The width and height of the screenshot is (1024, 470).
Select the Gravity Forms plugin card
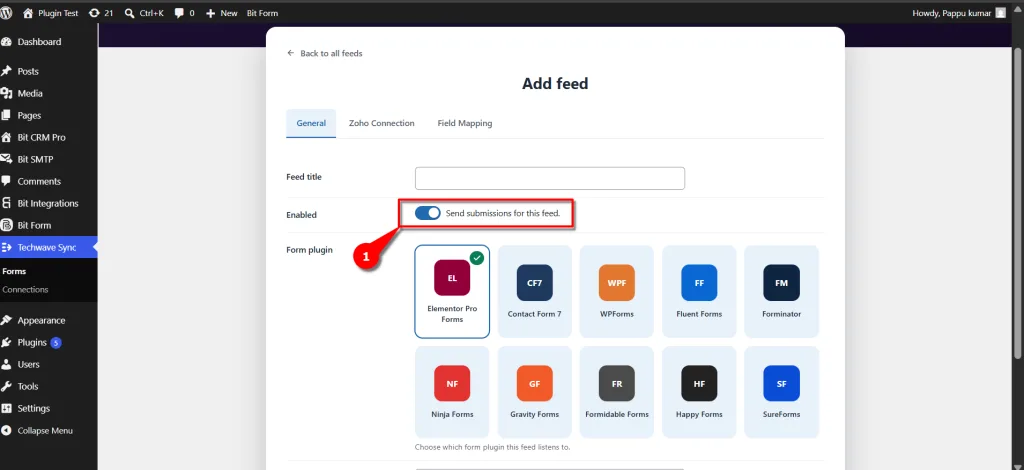[x=534, y=392]
